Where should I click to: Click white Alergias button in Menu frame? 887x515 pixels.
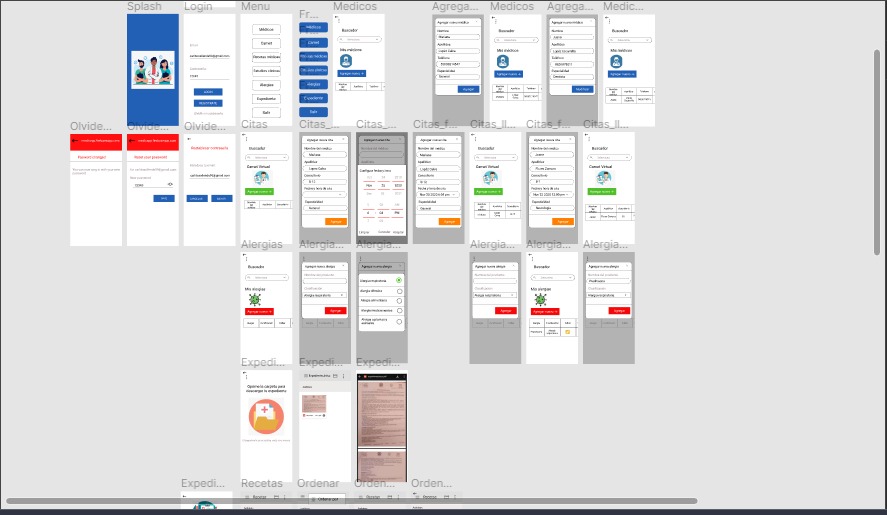pyautogui.click(x=266, y=85)
